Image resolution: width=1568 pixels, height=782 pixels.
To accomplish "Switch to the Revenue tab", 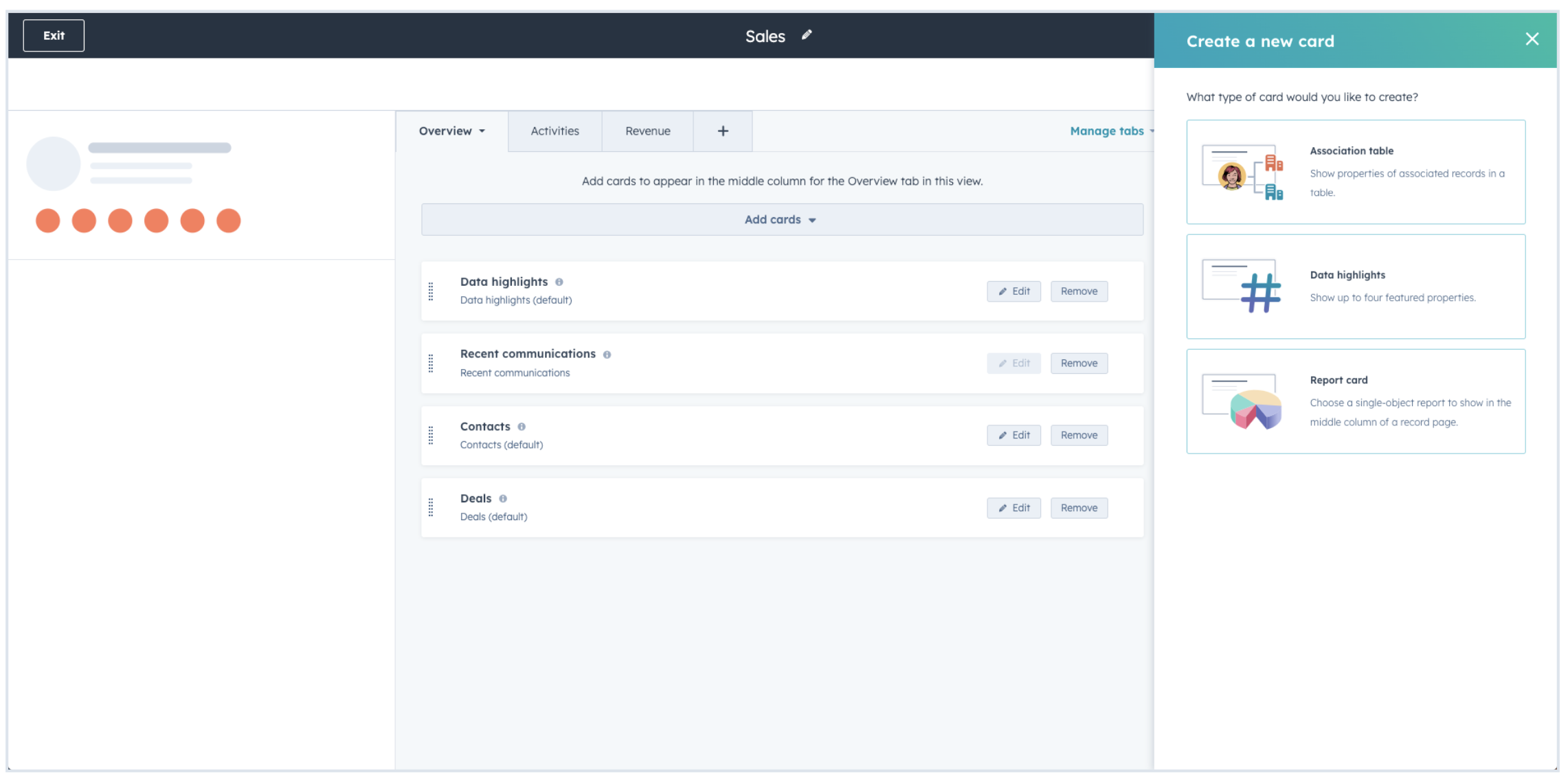I will pyautogui.click(x=647, y=131).
